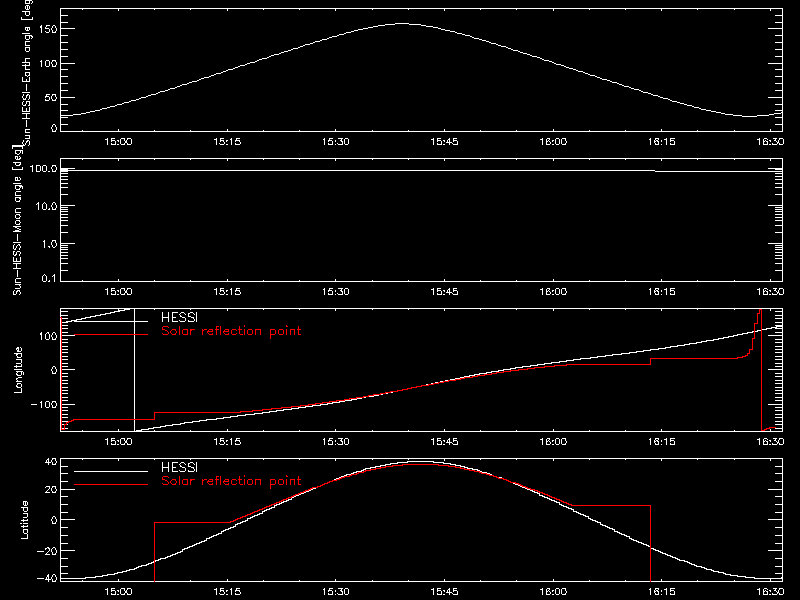Image resolution: width=800 pixels, height=600 pixels.
Task: Click the 1.0 tick on Moon angle axis
Action: click(x=49, y=244)
